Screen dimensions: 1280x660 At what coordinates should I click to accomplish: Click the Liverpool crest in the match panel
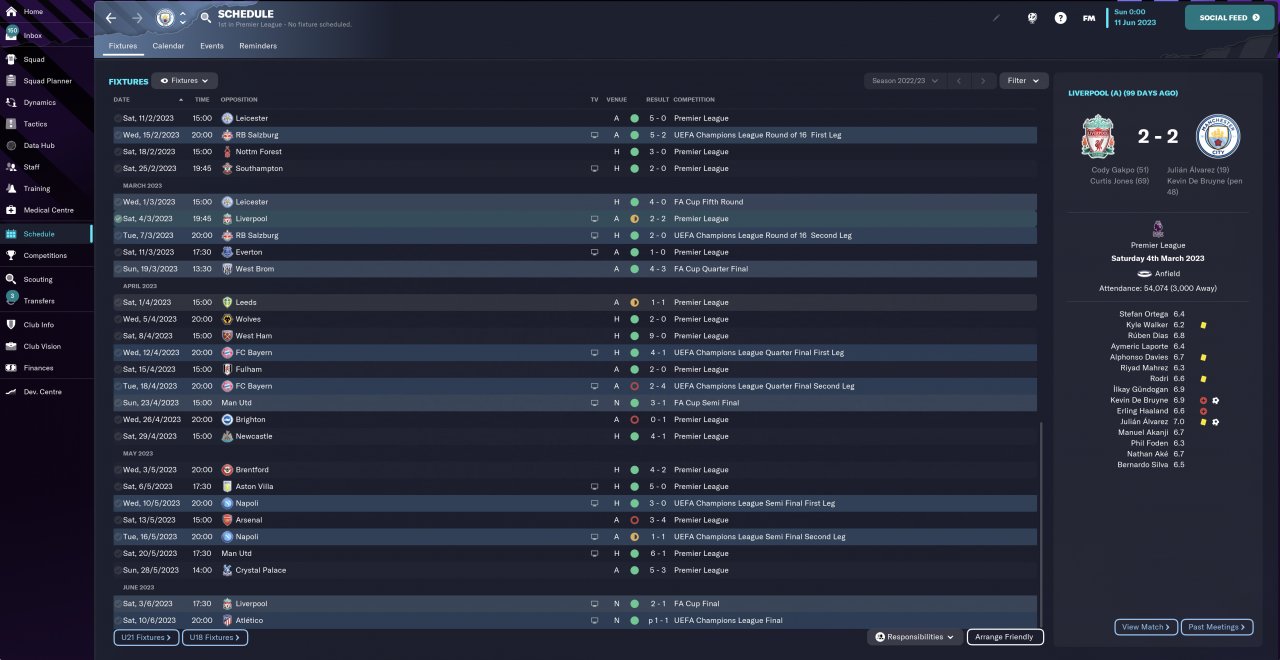pyautogui.click(x=1100, y=137)
